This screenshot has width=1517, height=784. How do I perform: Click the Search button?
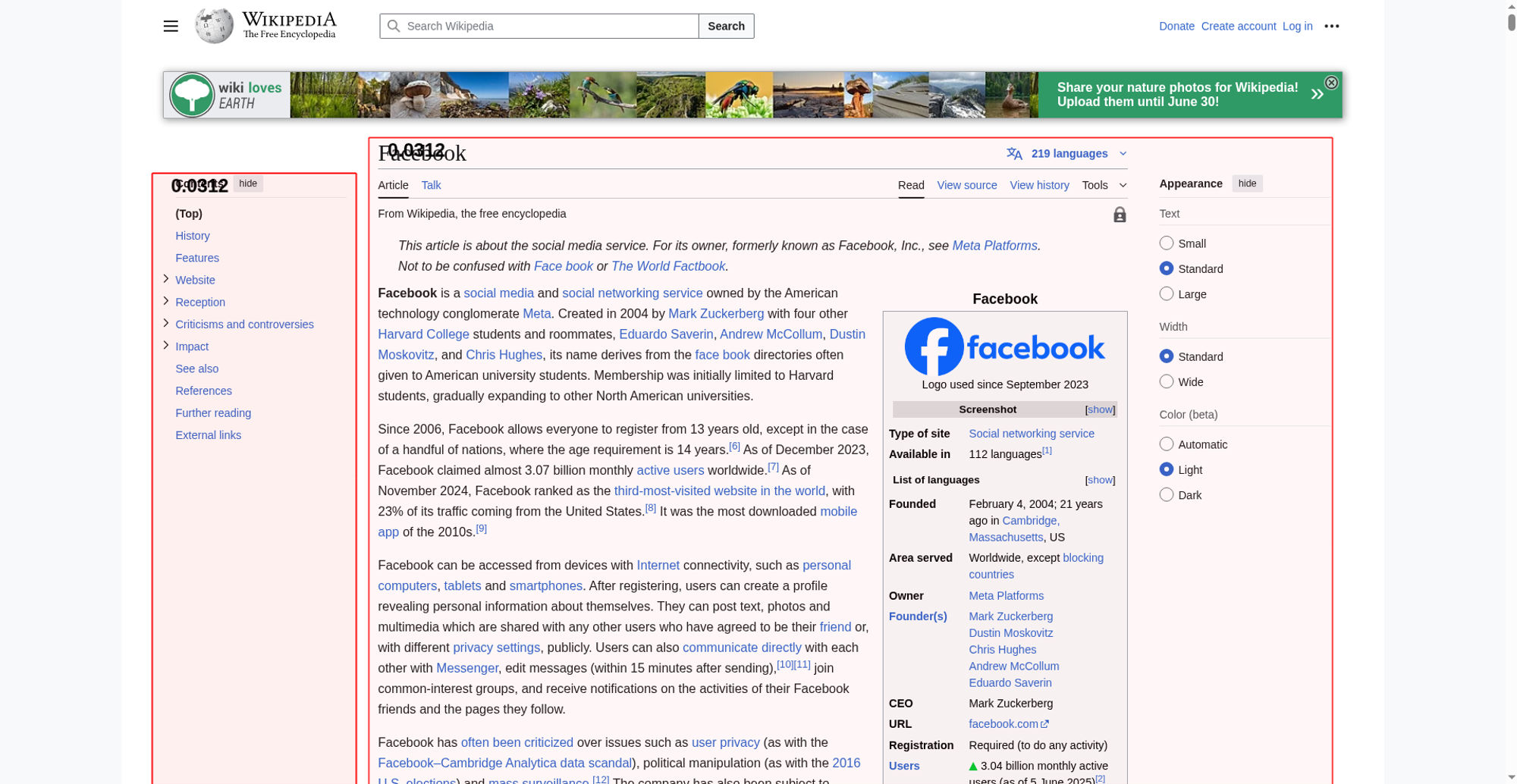coord(726,26)
